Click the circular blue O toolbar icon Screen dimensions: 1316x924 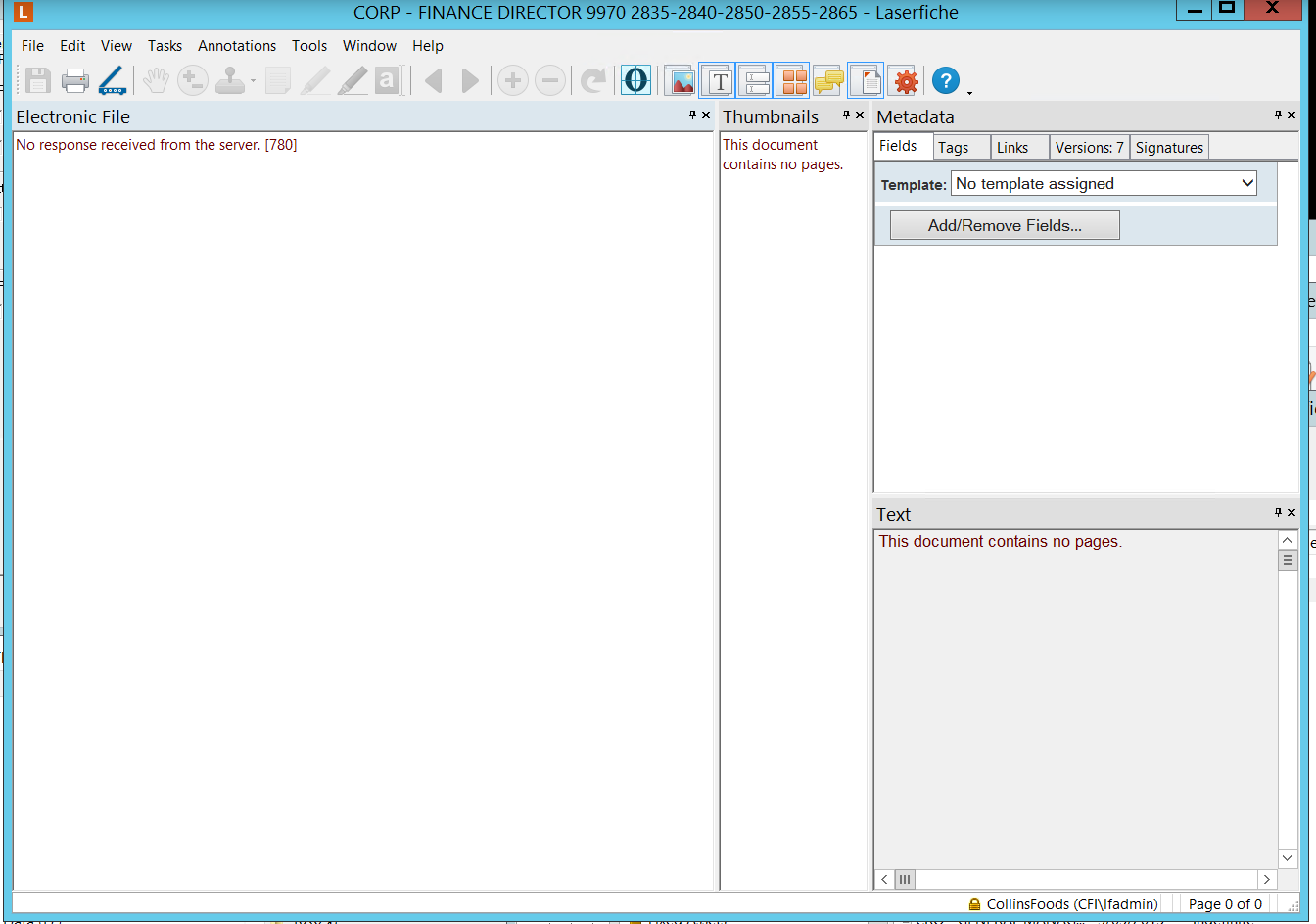635,80
